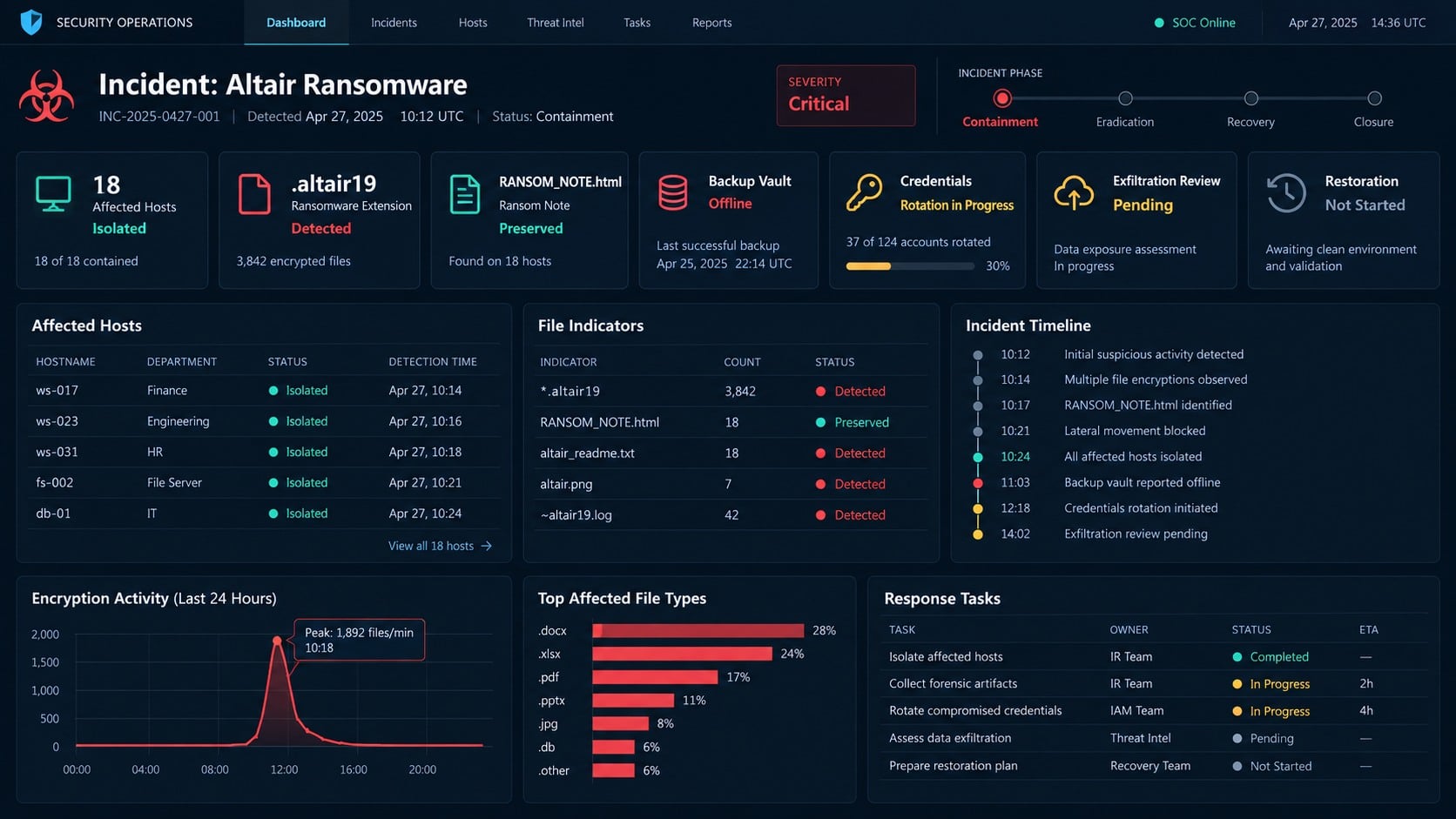Click the 12:18 credentials rotation timeline marker
This screenshot has height=819, width=1456.
978,508
